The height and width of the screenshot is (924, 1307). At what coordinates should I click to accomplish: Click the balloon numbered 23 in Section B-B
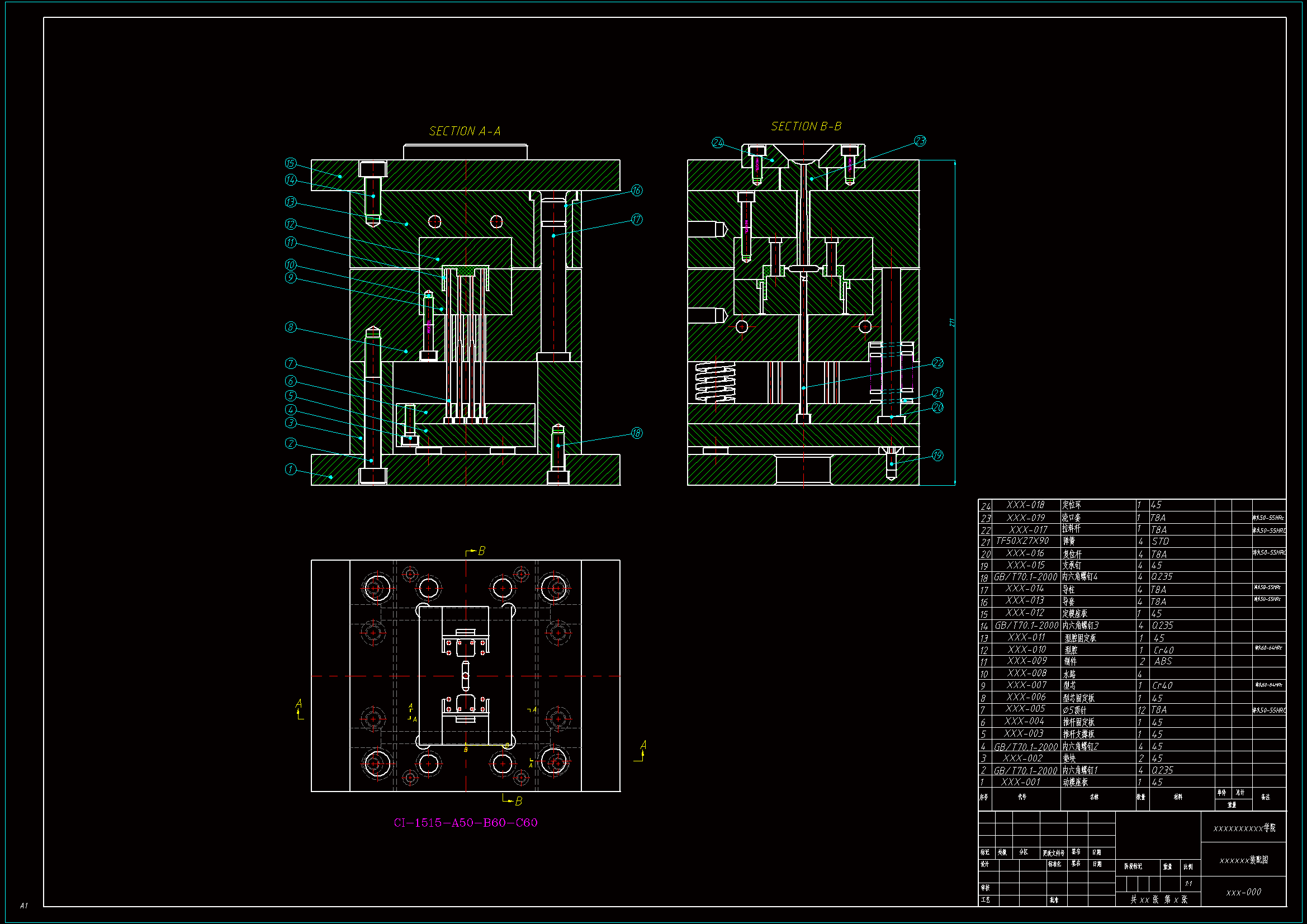click(x=920, y=141)
